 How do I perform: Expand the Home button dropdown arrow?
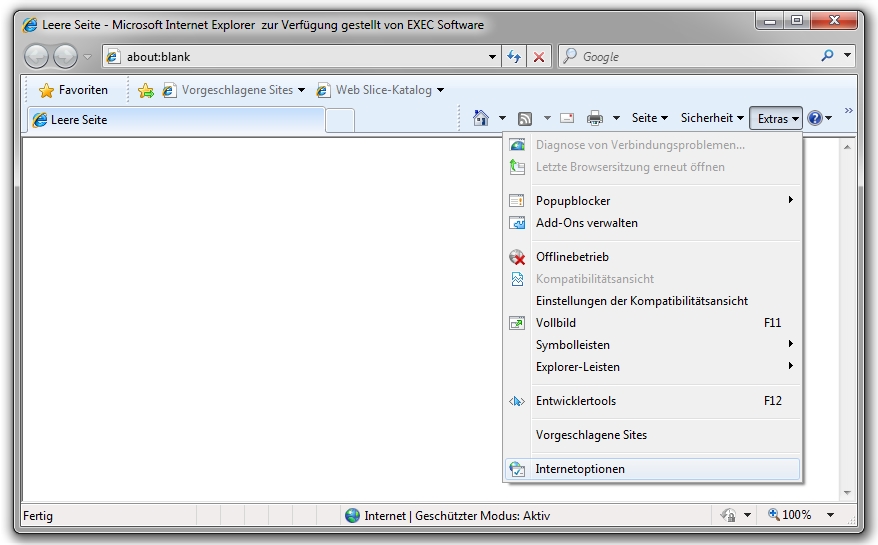pyautogui.click(x=502, y=118)
